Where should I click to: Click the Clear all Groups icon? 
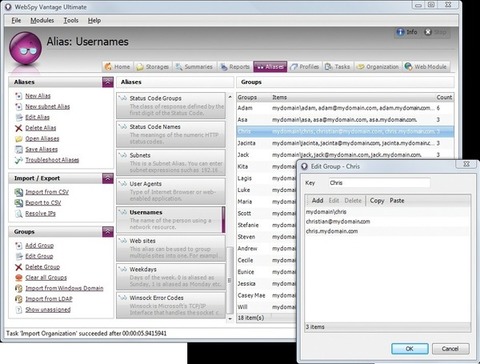click(x=19, y=277)
